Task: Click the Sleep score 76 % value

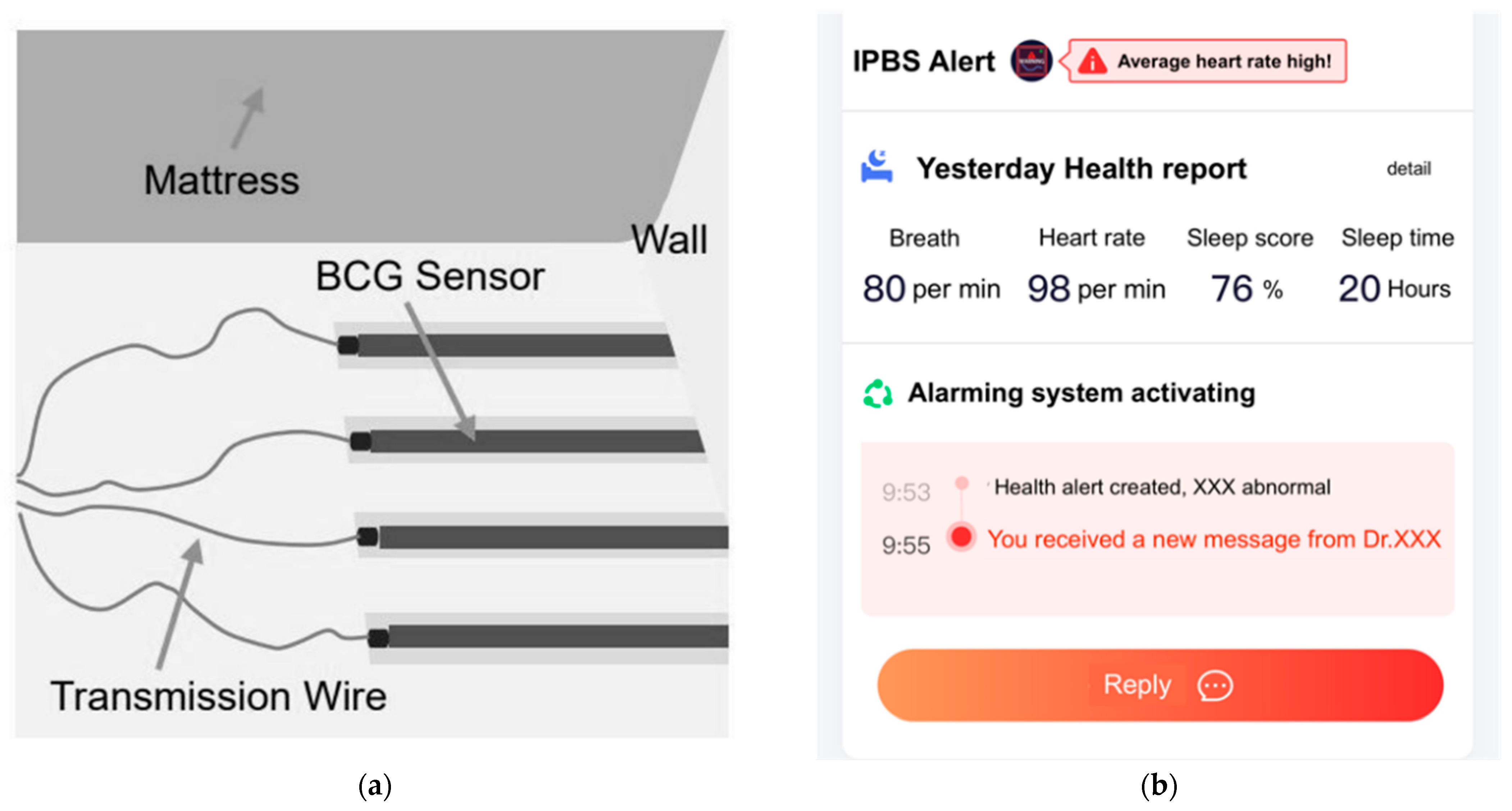Action: pyautogui.click(x=1247, y=289)
